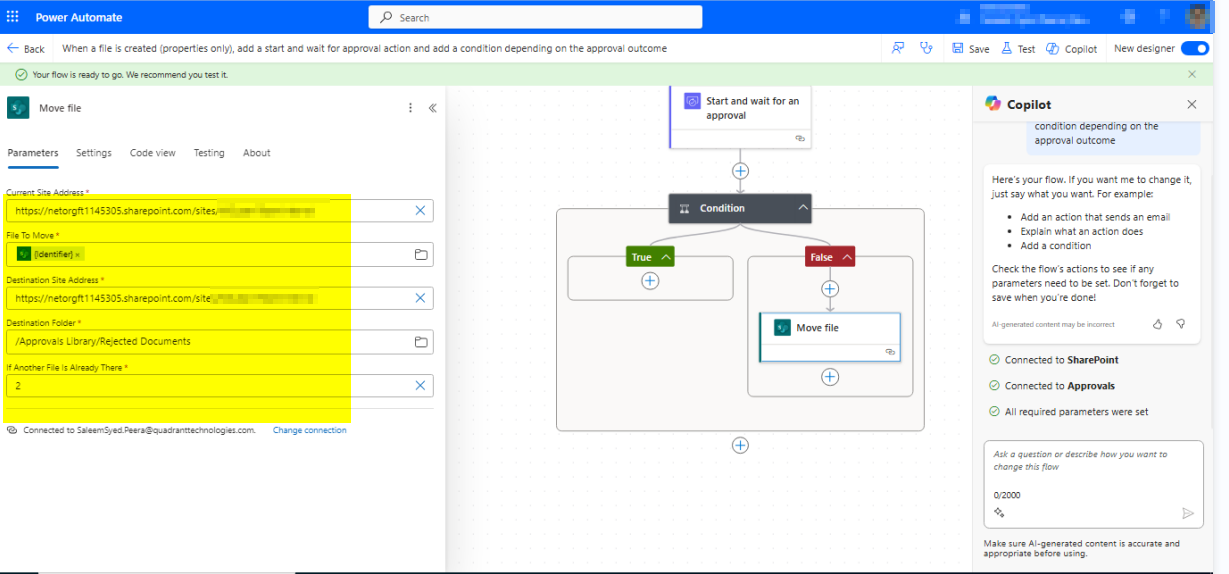Click the Search box in top bar
1229x574 pixels.
point(535,17)
